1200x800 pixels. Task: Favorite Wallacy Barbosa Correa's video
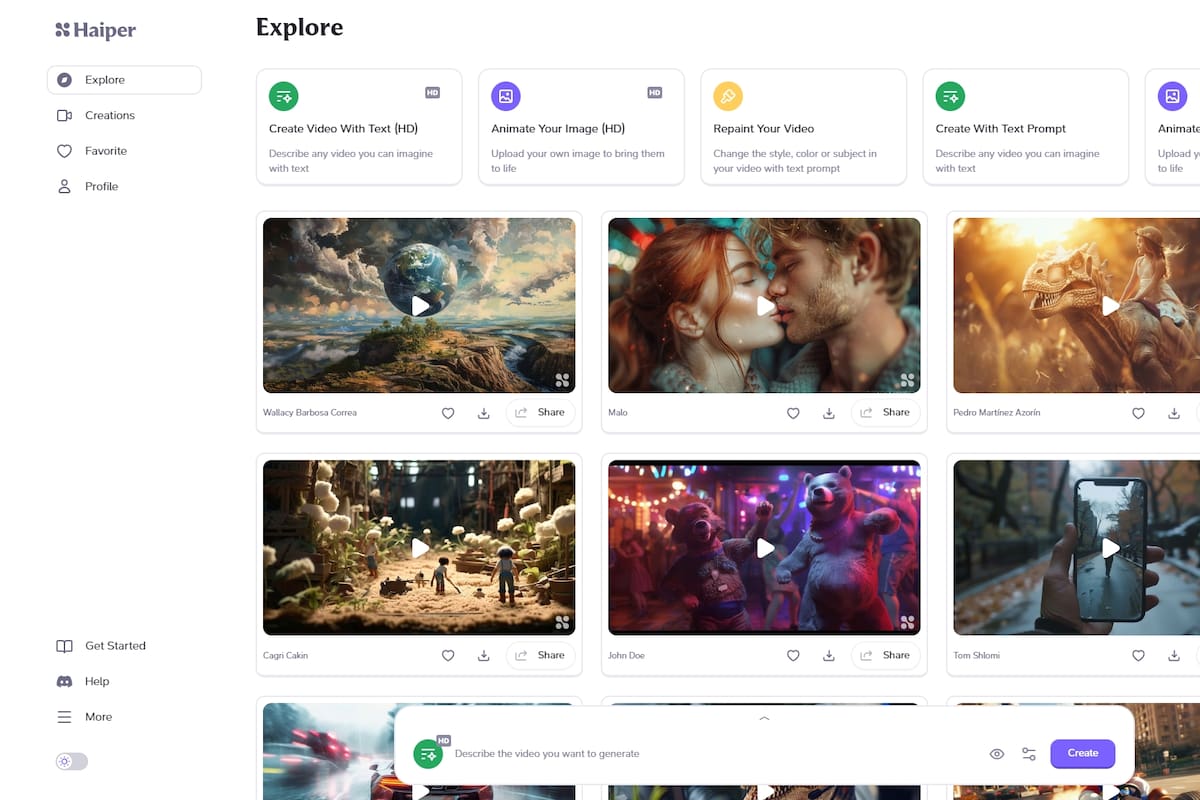tap(448, 412)
